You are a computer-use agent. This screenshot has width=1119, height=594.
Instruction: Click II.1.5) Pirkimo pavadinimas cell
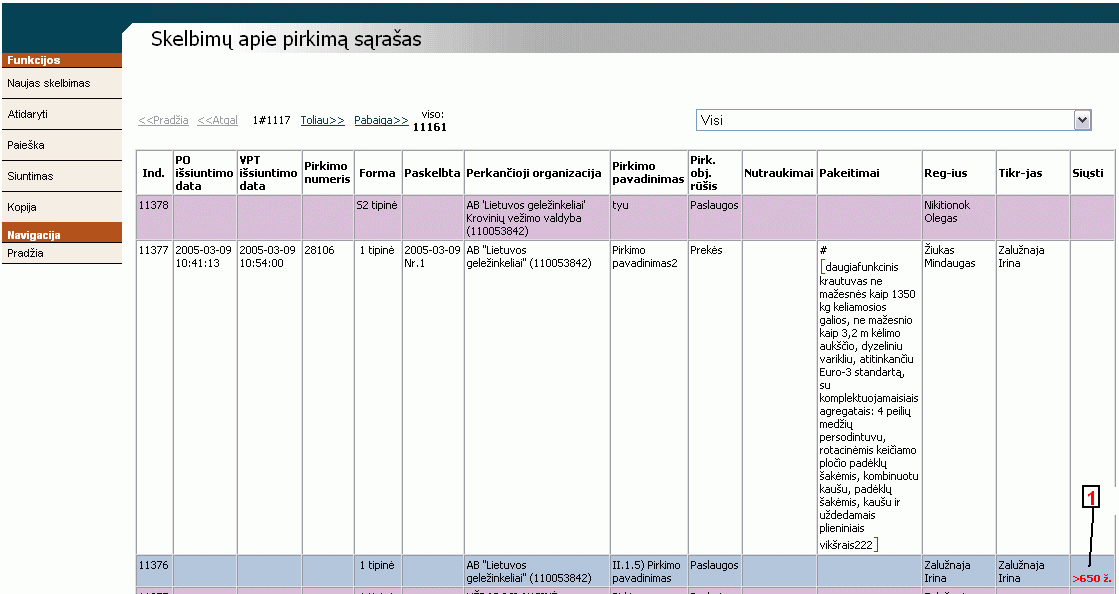point(647,571)
